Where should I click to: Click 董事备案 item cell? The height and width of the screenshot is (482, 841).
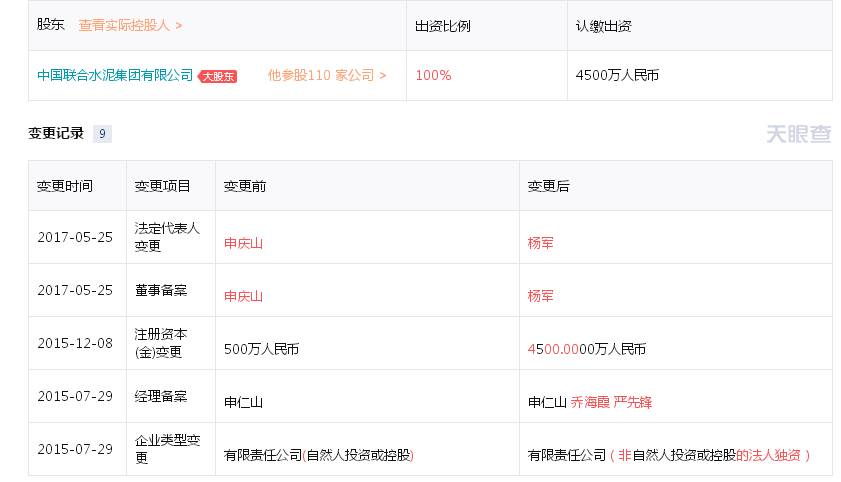tap(161, 290)
